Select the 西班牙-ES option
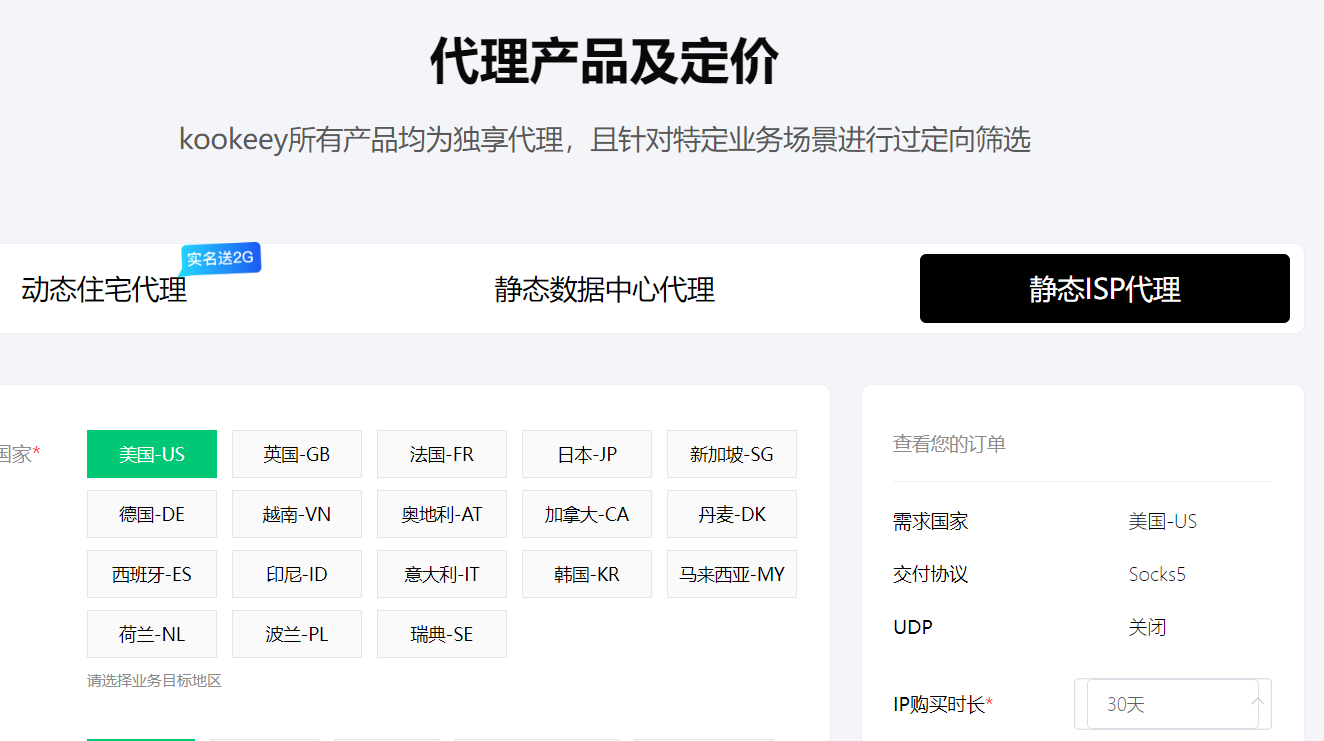1324x741 pixels. click(151, 574)
